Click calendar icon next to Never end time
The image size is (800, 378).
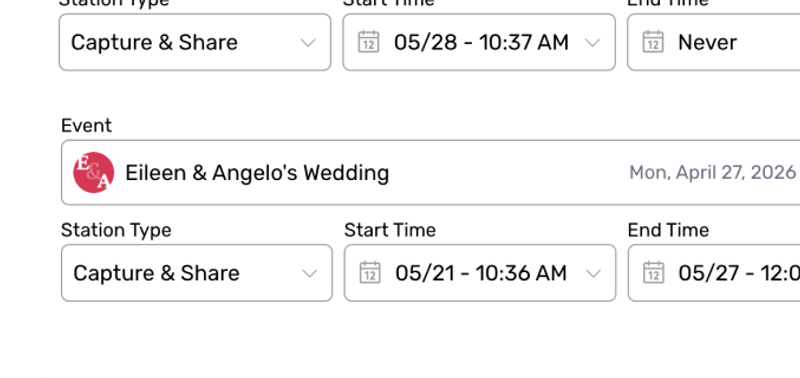pyautogui.click(x=653, y=42)
